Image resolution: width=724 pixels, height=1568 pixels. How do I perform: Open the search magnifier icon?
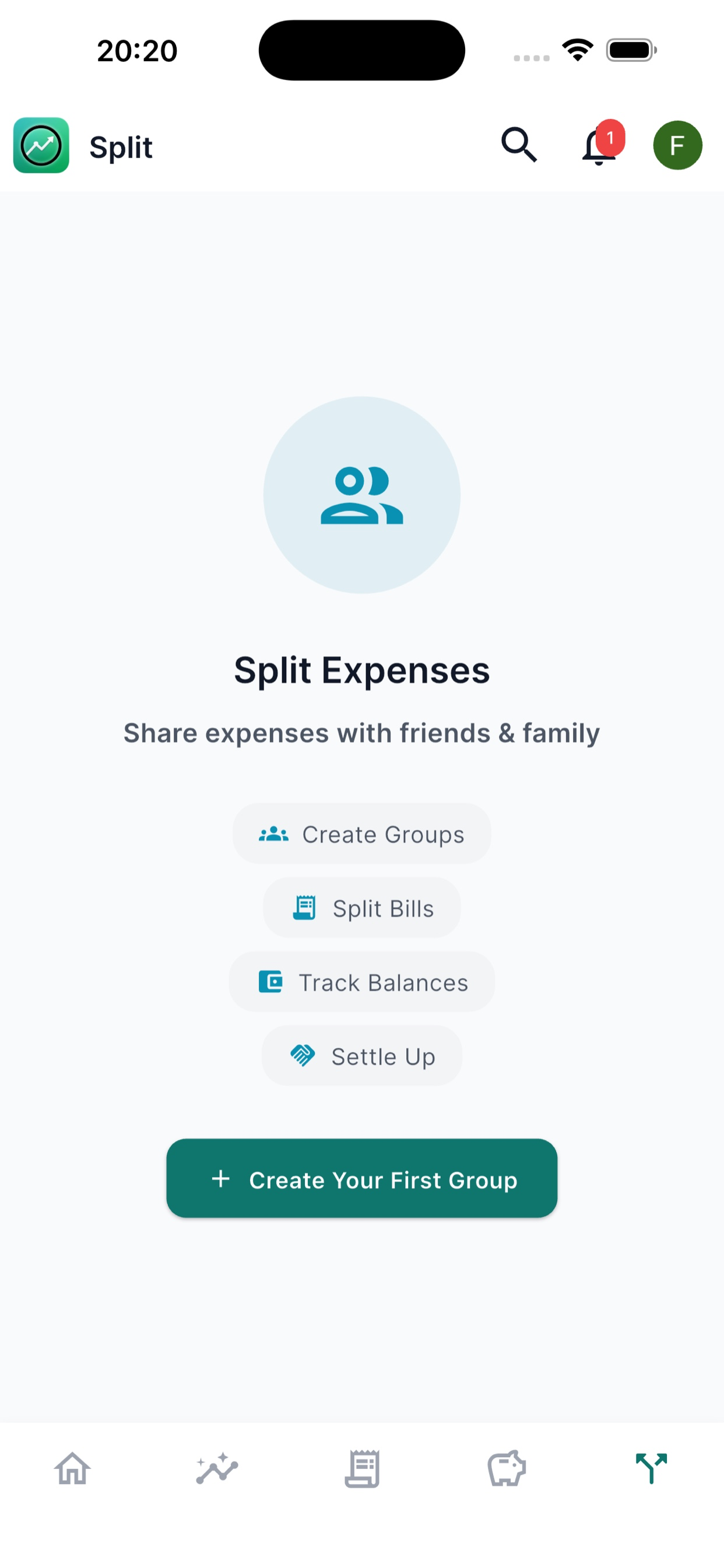coord(519,145)
